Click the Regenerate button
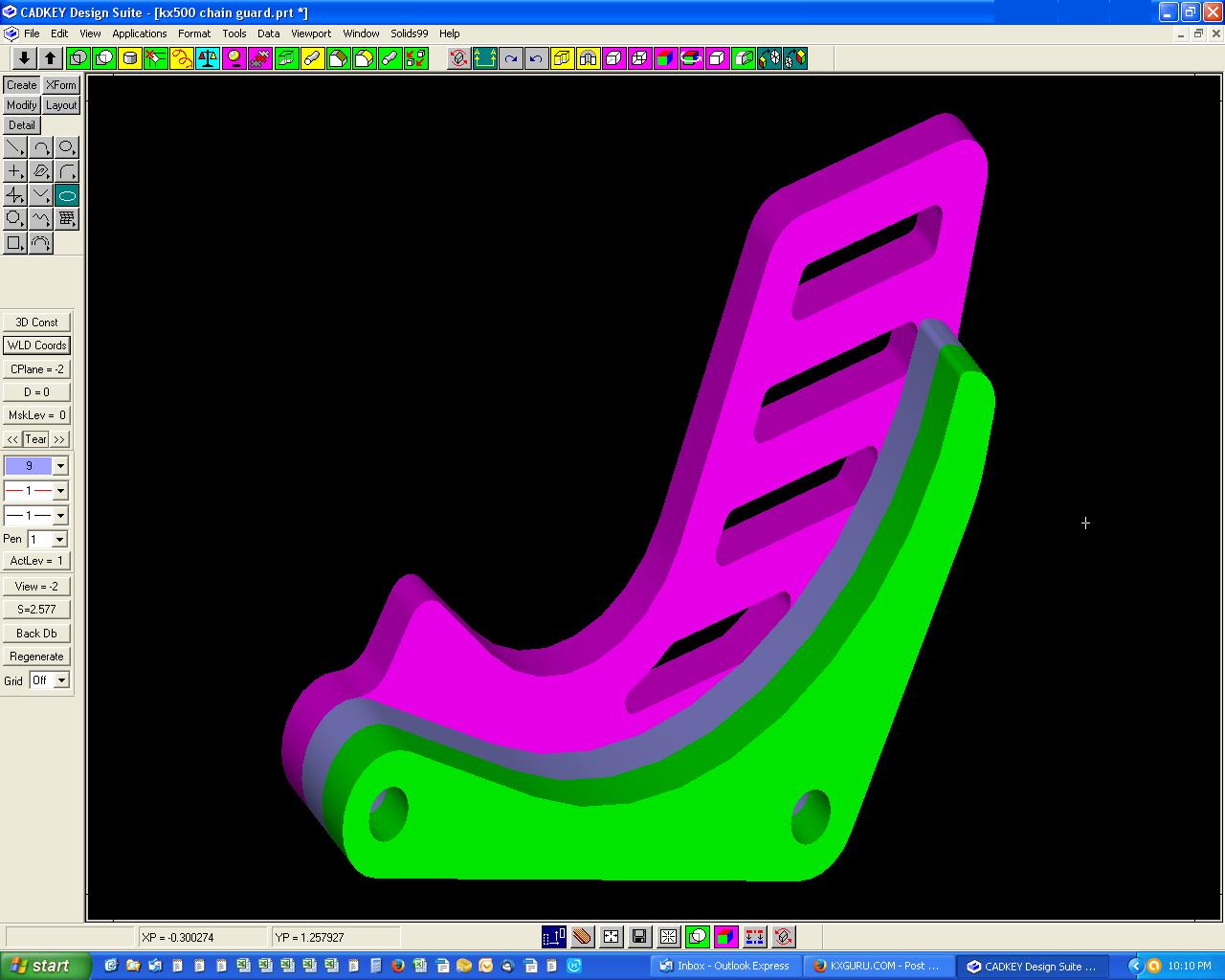 click(x=36, y=657)
